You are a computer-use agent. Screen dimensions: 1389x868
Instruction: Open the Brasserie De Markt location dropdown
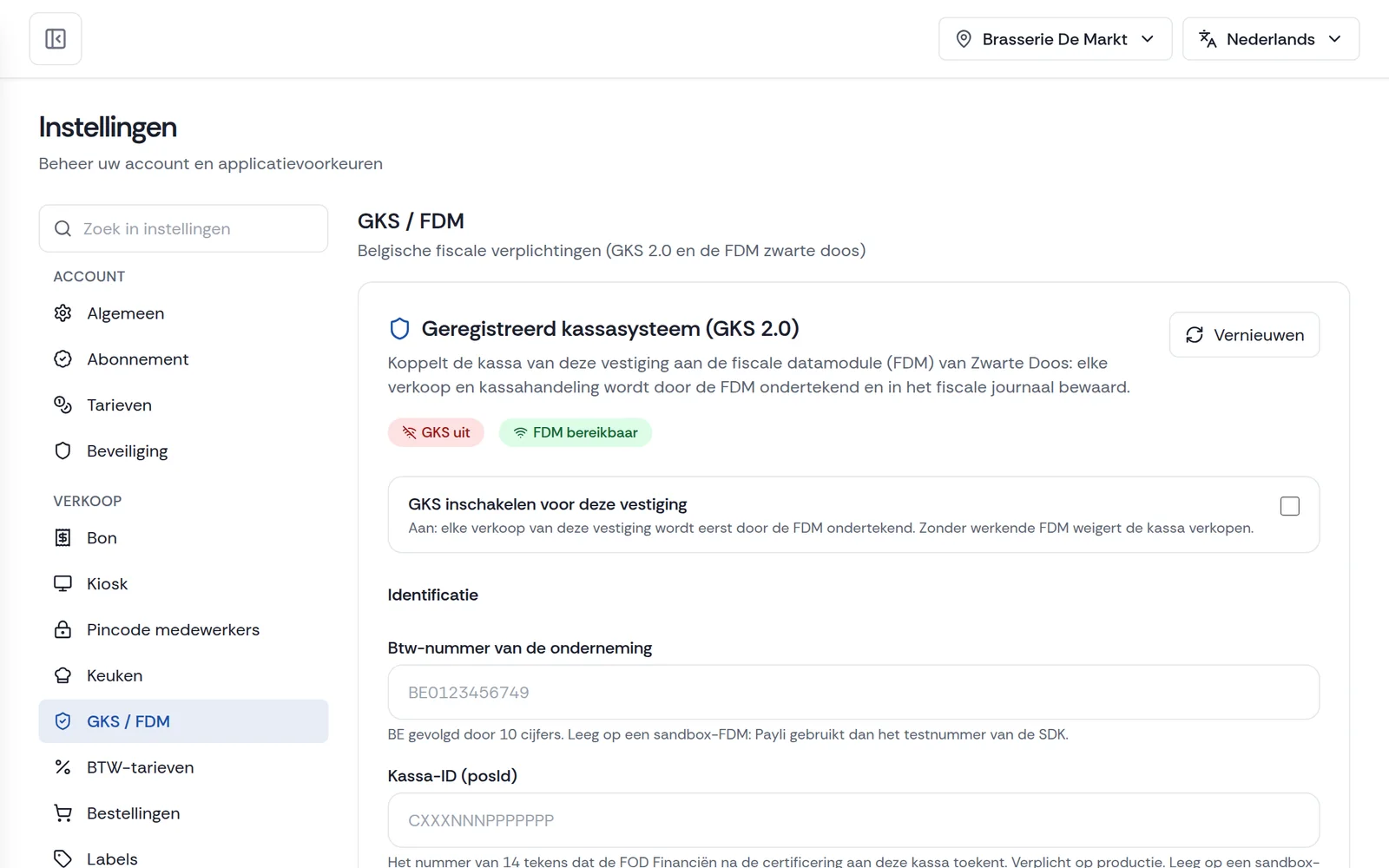[1055, 39]
